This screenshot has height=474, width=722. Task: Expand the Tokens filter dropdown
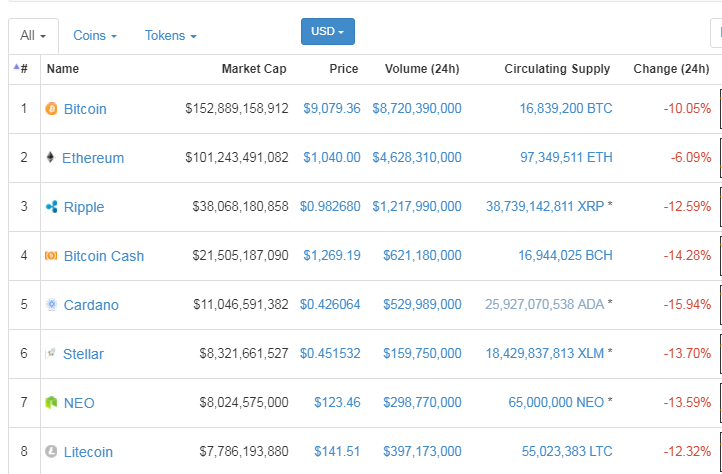(x=170, y=36)
